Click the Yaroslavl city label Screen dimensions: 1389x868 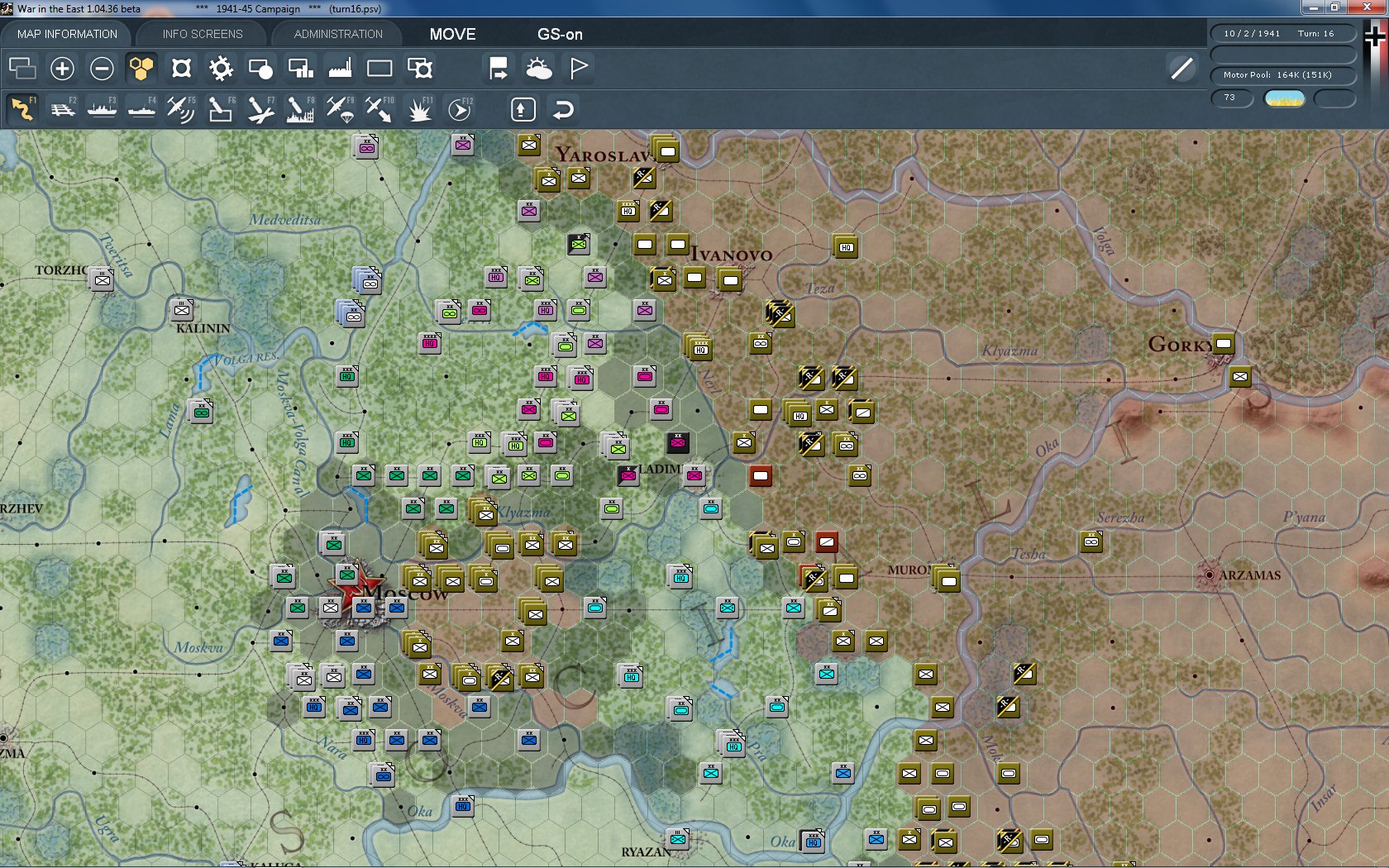(x=605, y=155)
